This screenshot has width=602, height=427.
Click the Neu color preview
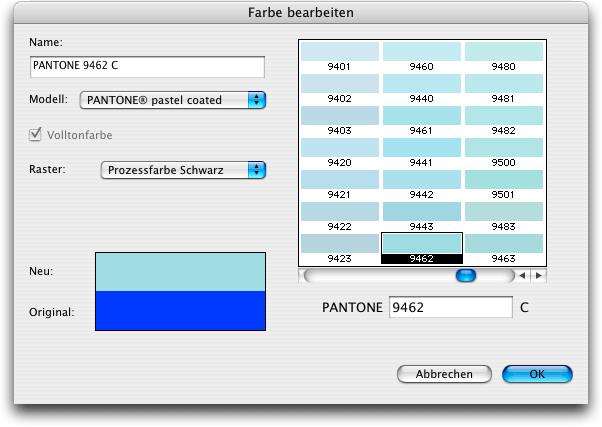pyautogui.click(x=180, y=272)
